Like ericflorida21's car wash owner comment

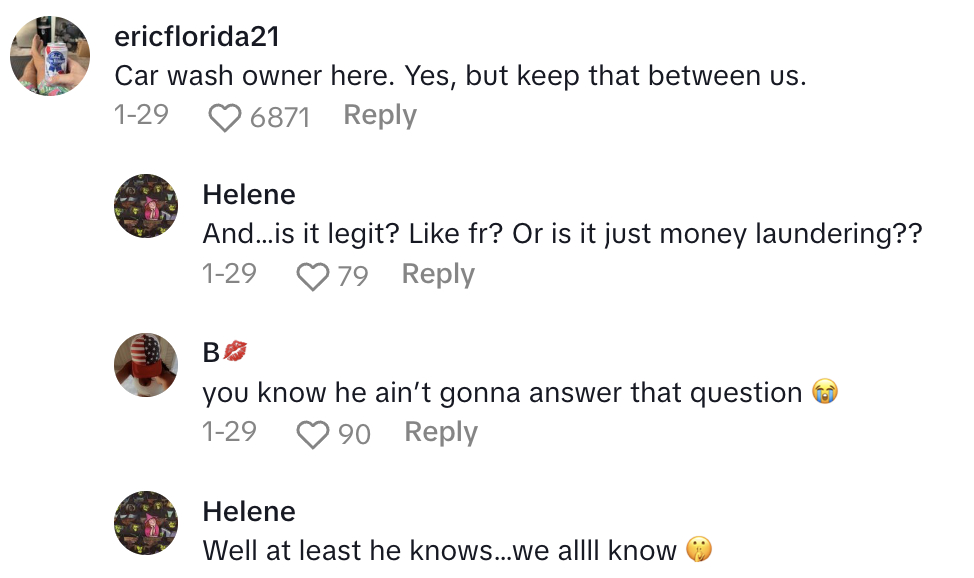[225, 117]
